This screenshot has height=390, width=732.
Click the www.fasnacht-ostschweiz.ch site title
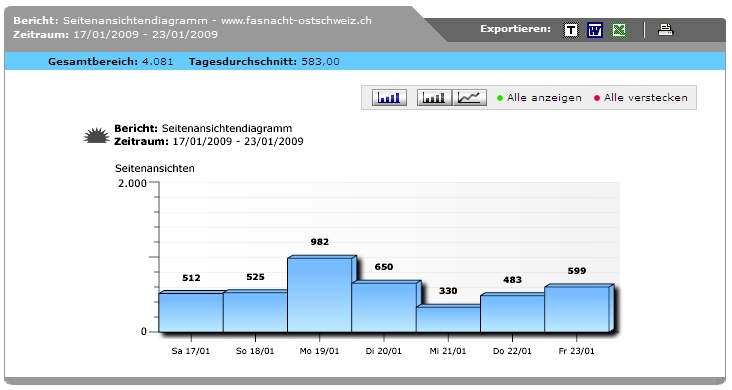tap(296, 21)
